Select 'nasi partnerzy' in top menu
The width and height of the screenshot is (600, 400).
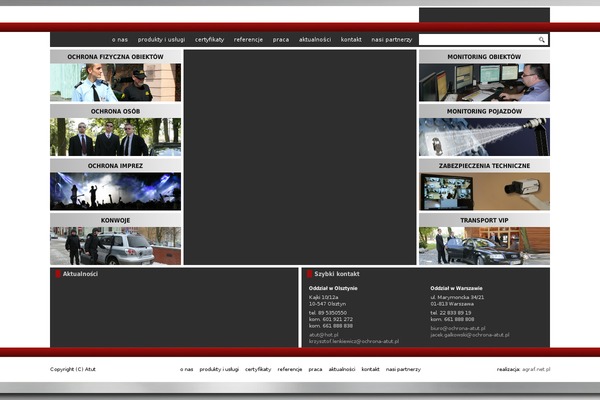(x=391, y=39)
